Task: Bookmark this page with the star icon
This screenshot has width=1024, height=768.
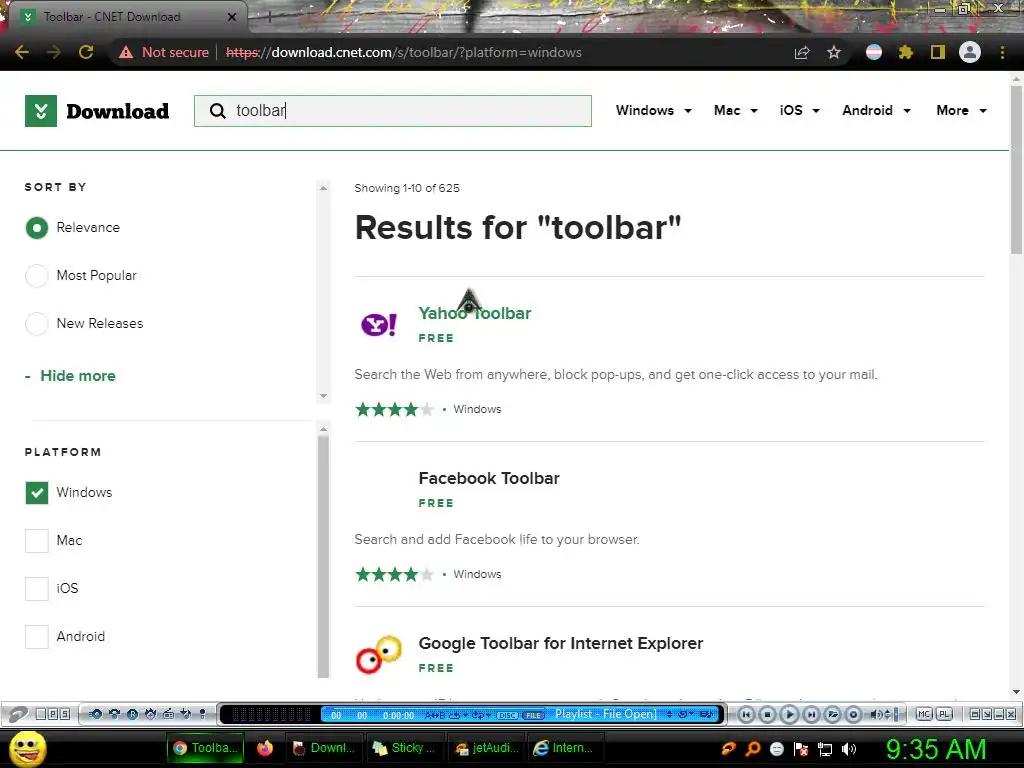Action: [x=834, y=52]
